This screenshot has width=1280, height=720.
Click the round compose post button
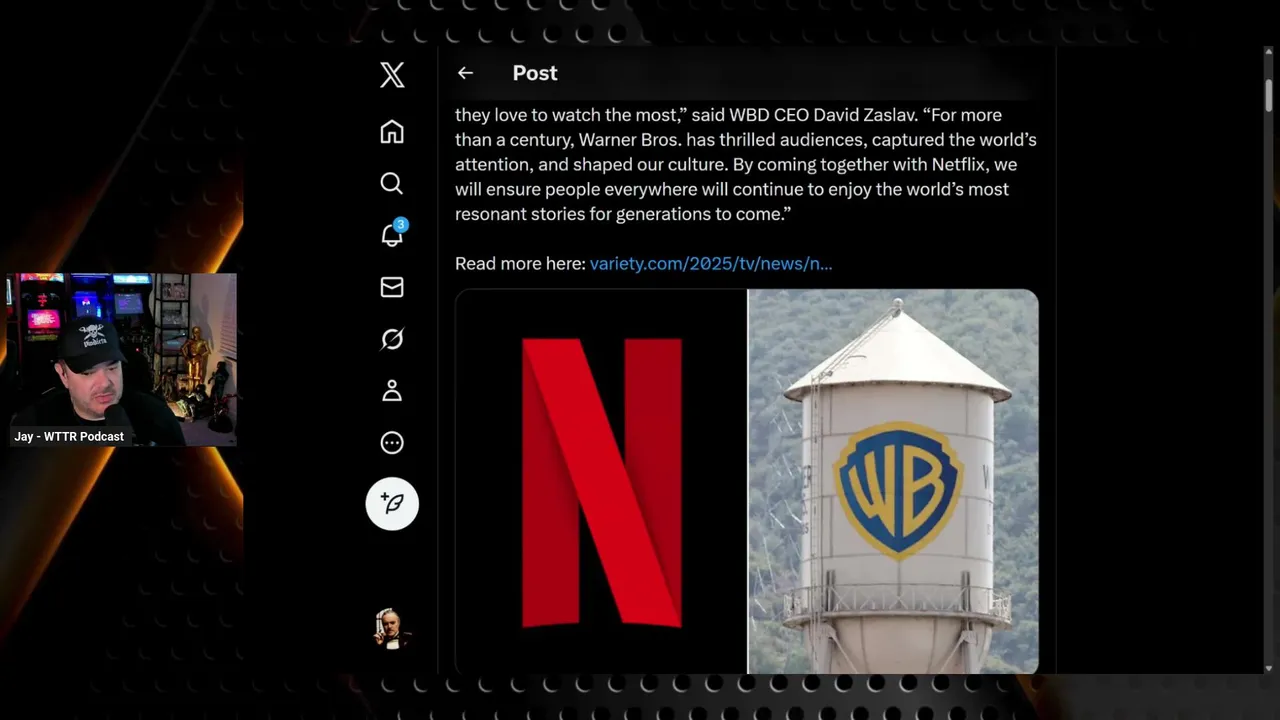[x=392, y=503]
